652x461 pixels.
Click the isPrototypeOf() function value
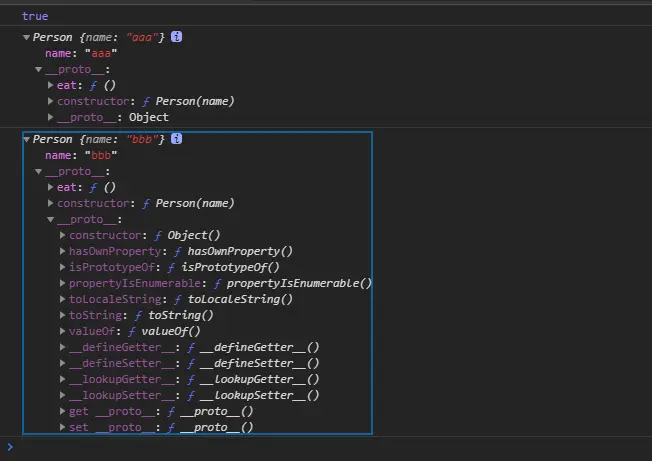230,267
